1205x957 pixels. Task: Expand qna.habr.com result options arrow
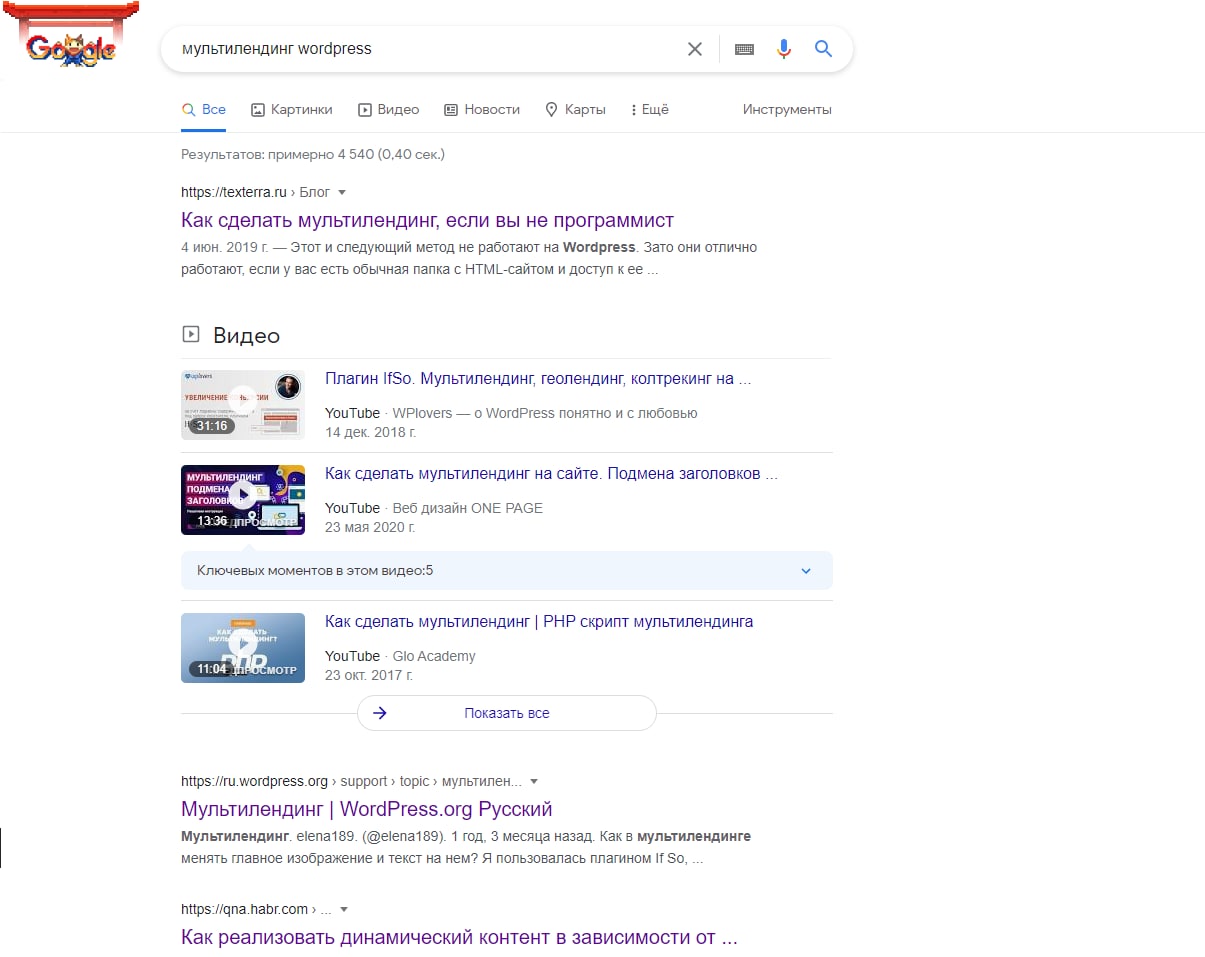[x=344, y=910]
